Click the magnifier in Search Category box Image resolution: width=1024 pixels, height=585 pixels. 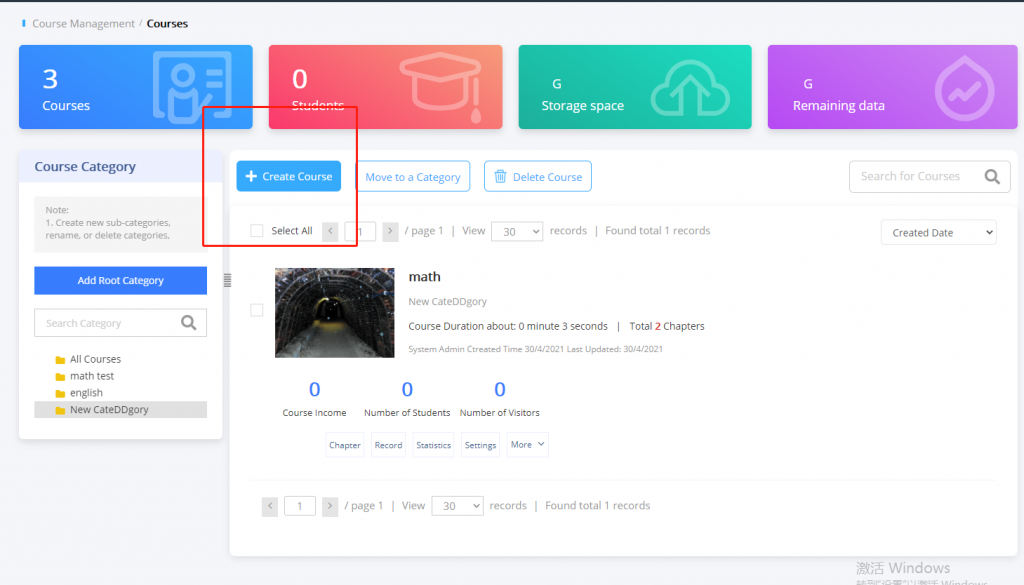189,322
